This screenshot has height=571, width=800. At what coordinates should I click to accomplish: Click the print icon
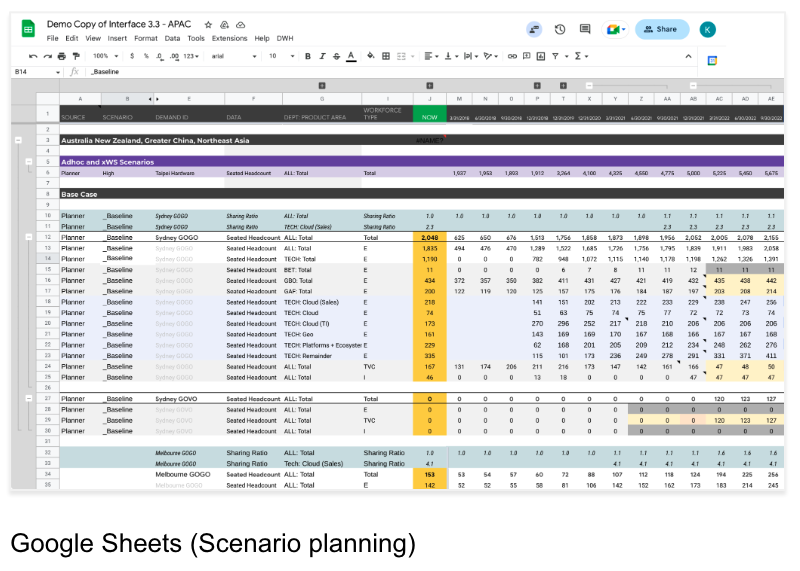62,56
